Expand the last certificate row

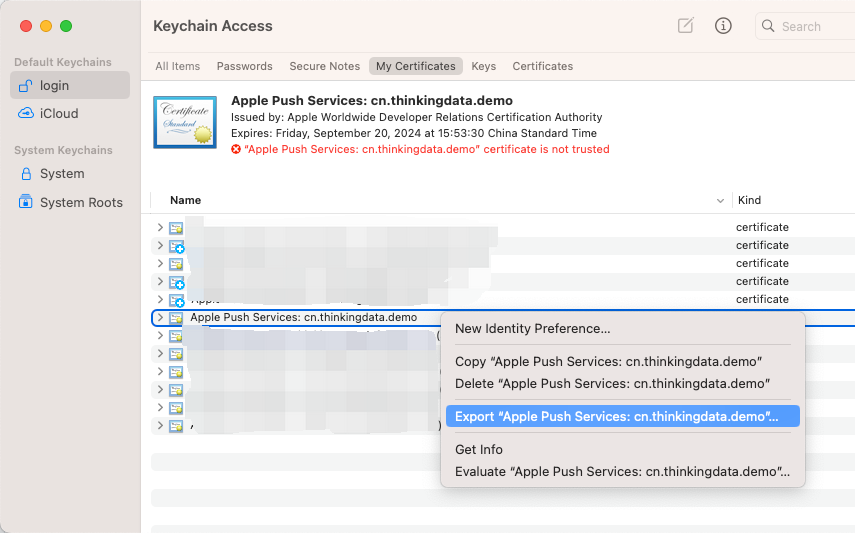click(x=160, y=425)
